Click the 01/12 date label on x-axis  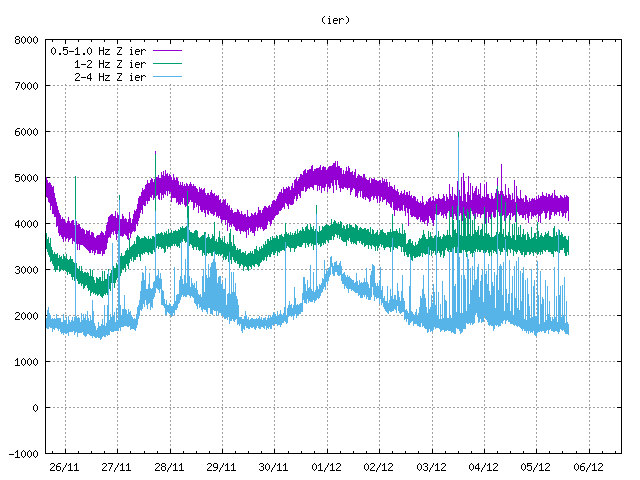click(x=326, y=467)
